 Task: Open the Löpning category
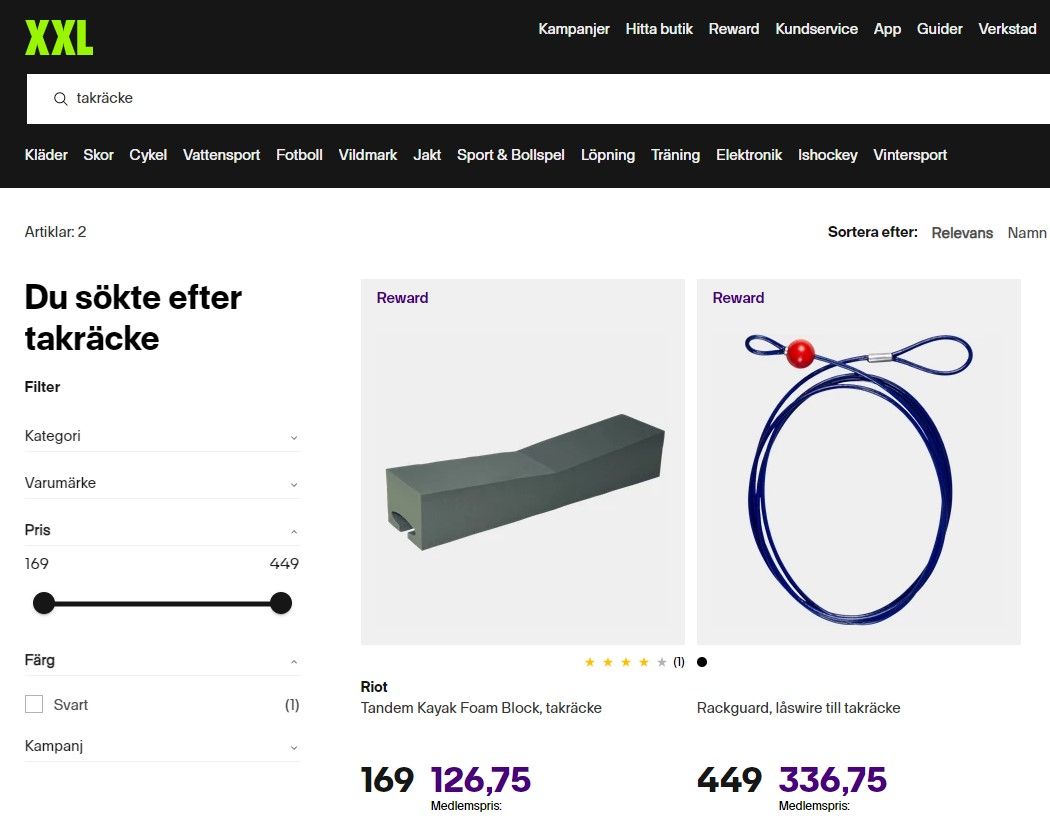[607, 155]
